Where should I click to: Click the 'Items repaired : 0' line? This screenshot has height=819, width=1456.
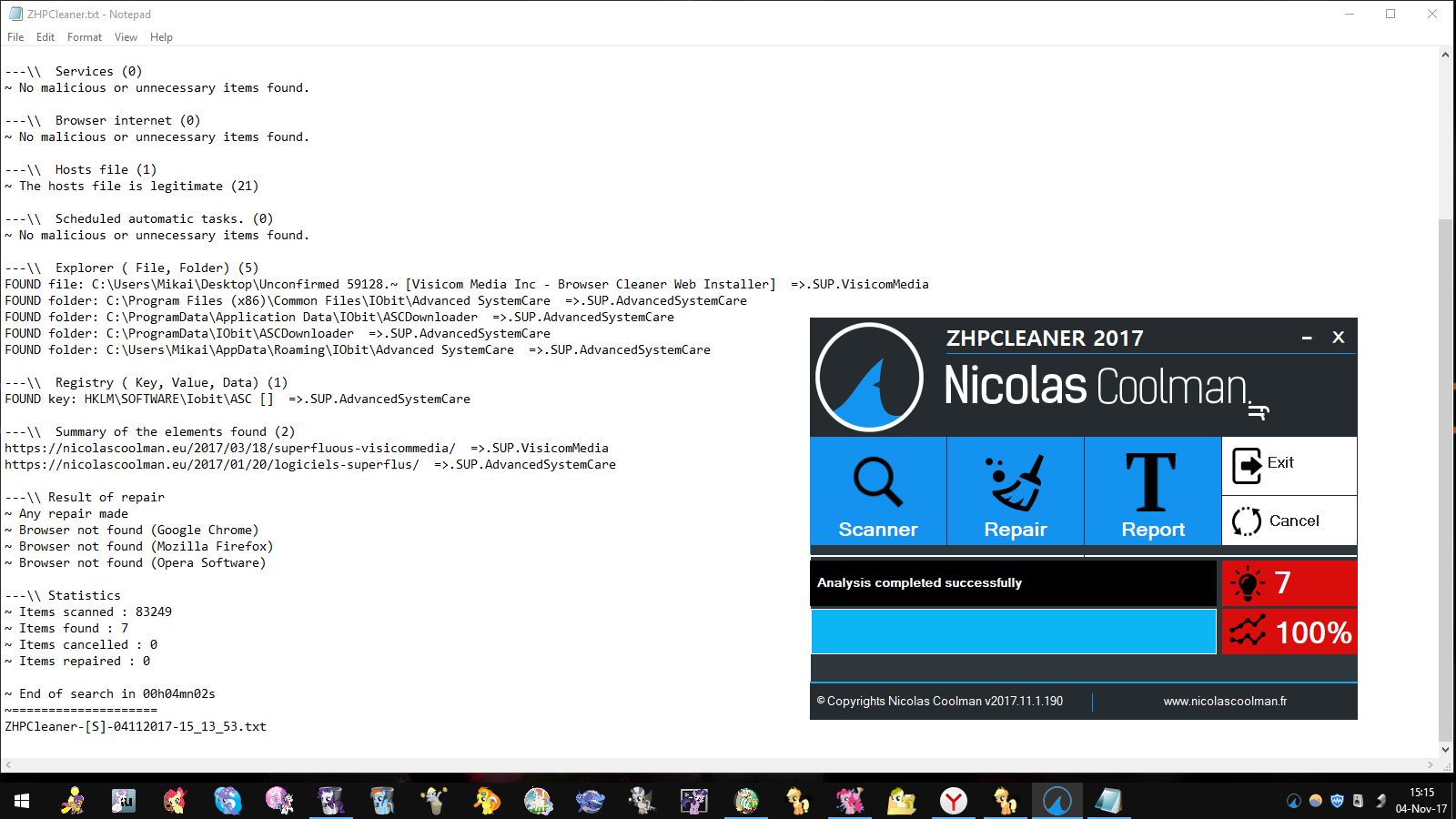click(x=77, y=661)
